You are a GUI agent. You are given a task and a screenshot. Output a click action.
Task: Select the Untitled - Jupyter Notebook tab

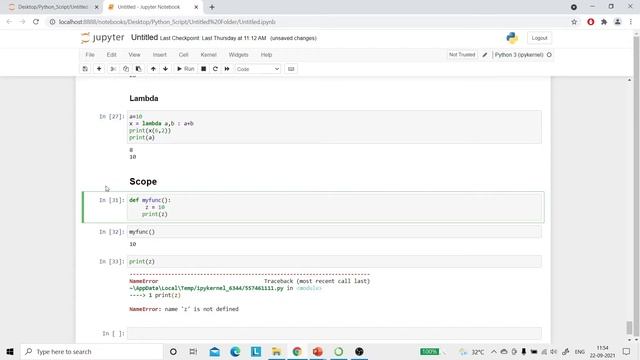pyautogui.click(x=149, y=7)
